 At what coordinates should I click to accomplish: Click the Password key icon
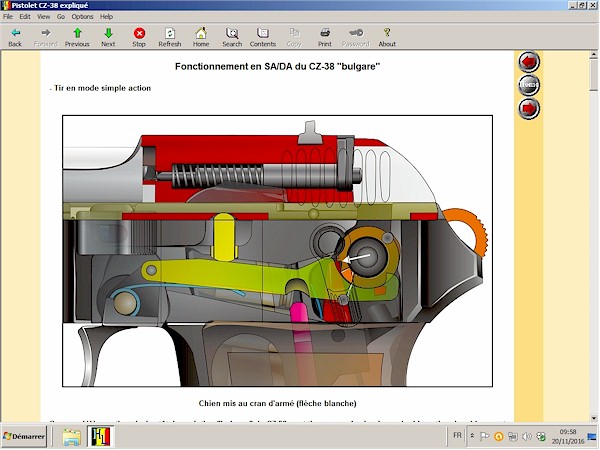tap(356, 38)
